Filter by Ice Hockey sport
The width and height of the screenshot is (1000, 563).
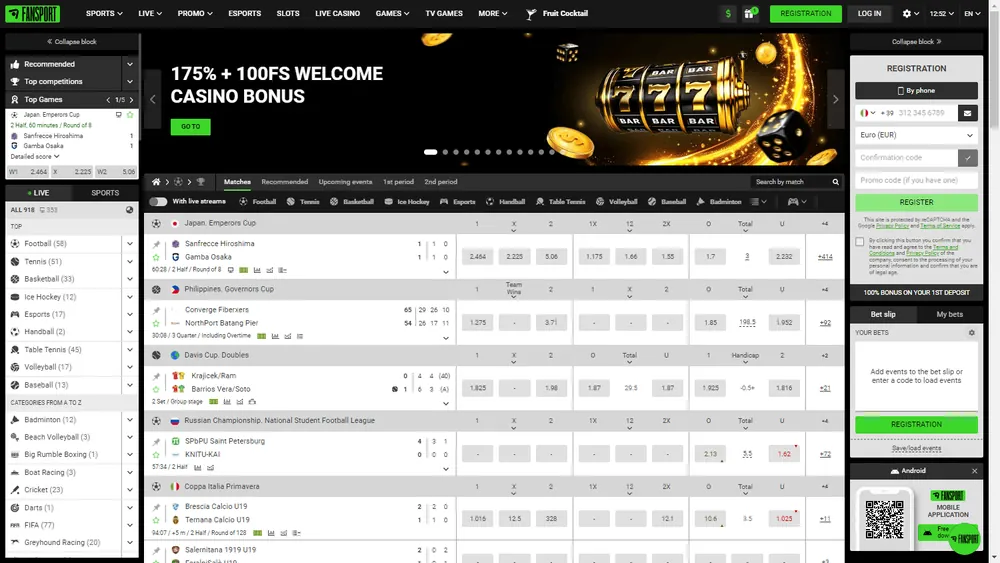pyautogui.click(x=407, y=201)
